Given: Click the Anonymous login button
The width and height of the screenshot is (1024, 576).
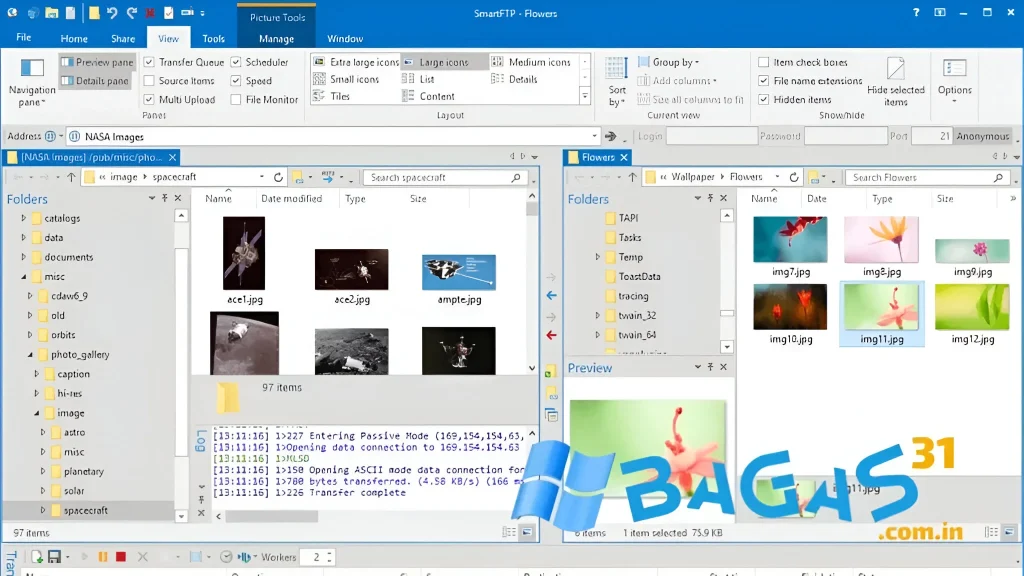Looking at the screenshot, I should tap(983, 136).
